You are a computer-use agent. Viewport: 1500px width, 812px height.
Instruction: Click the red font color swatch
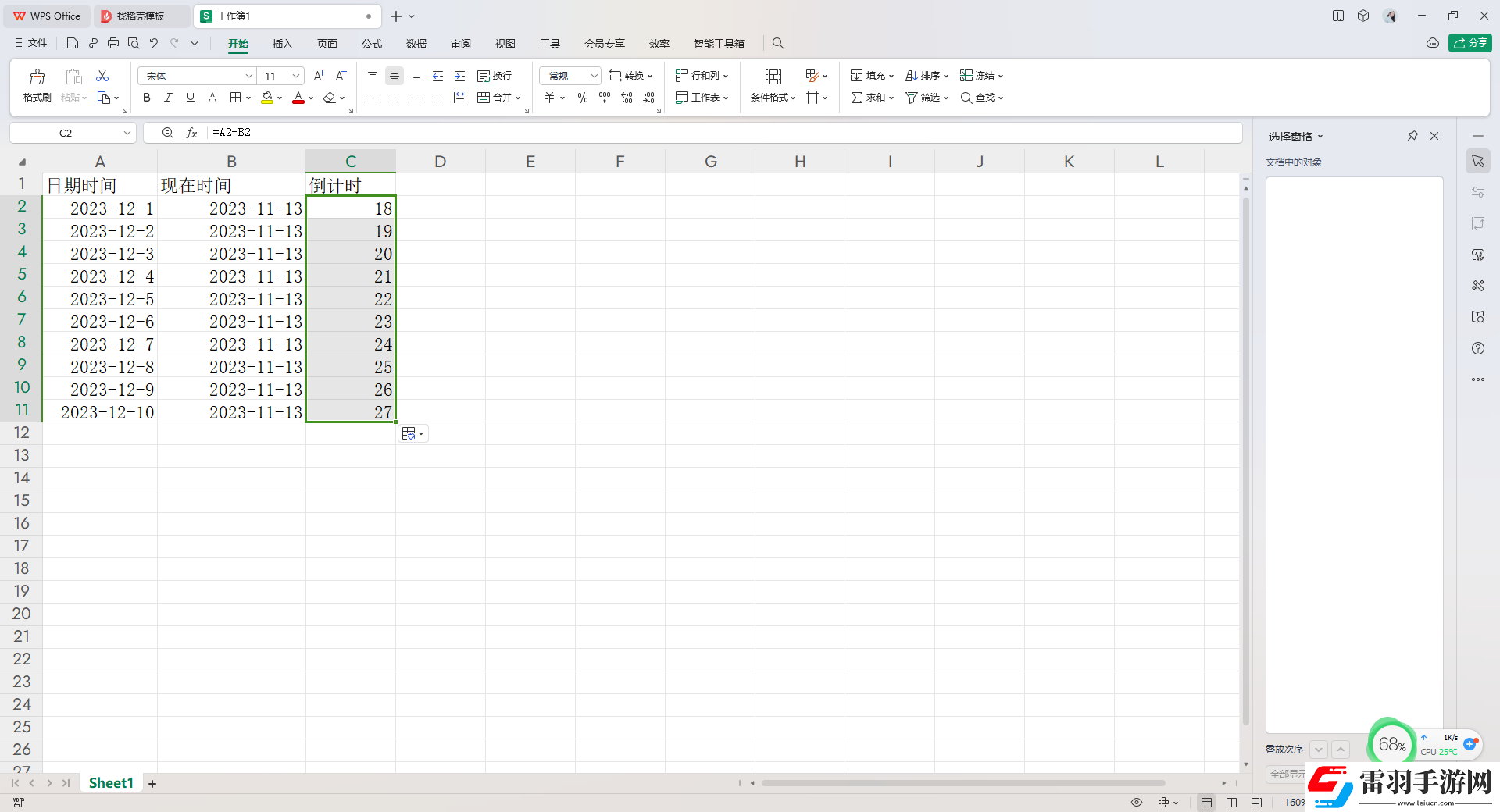pyautogui.click(x=298, y=98)
